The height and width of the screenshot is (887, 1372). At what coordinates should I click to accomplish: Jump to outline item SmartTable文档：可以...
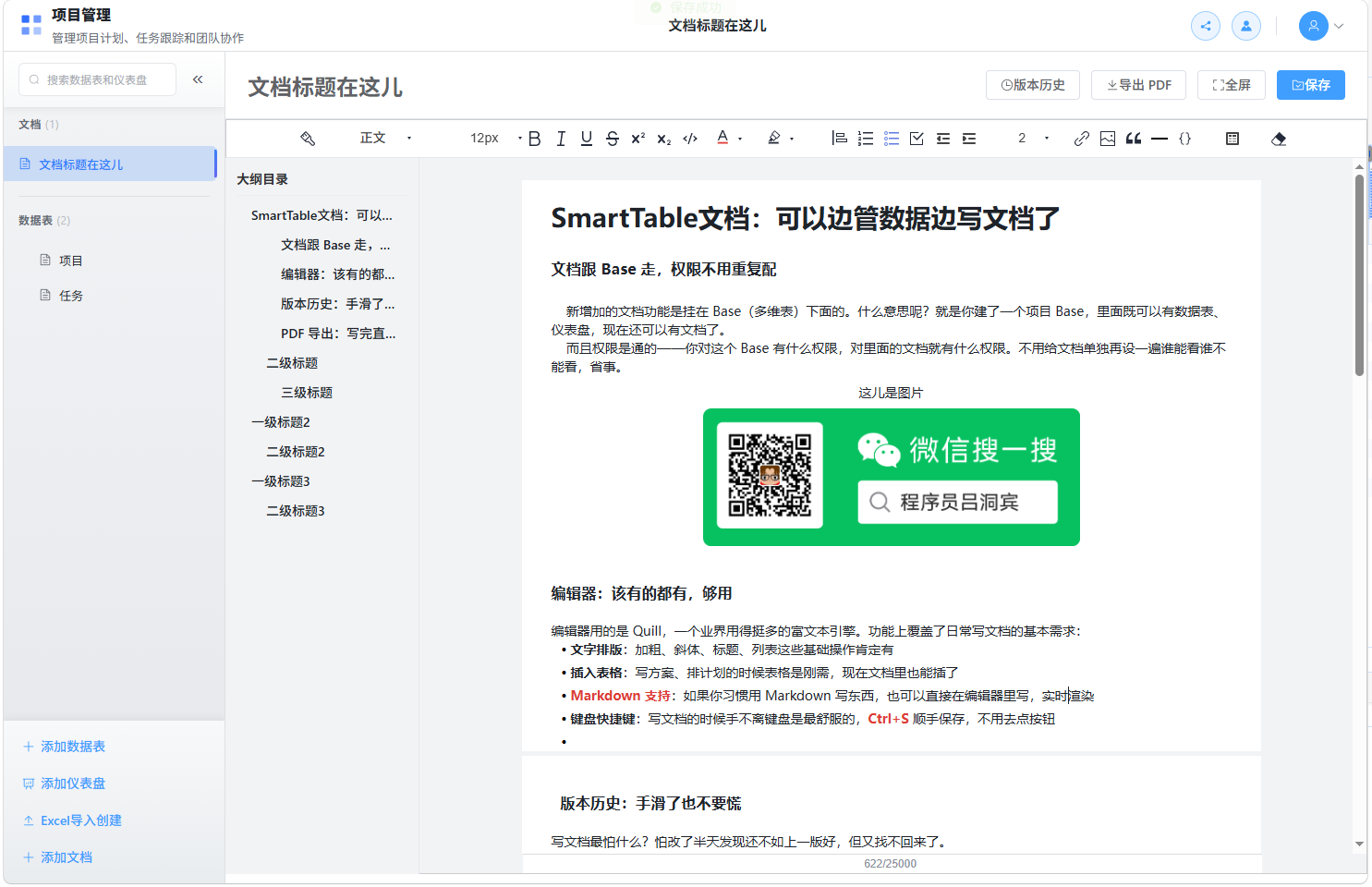(322, 215)
